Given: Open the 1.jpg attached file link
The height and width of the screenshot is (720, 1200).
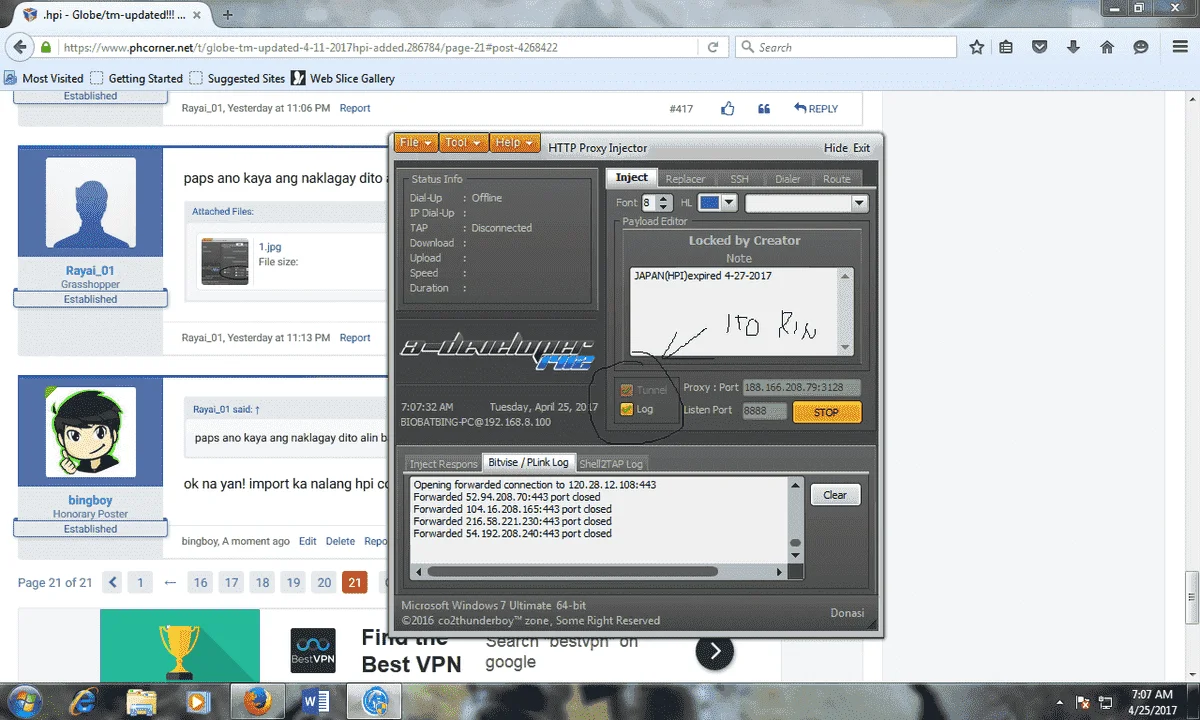Looking at the screenshot, I should click(x=269, y=246).
